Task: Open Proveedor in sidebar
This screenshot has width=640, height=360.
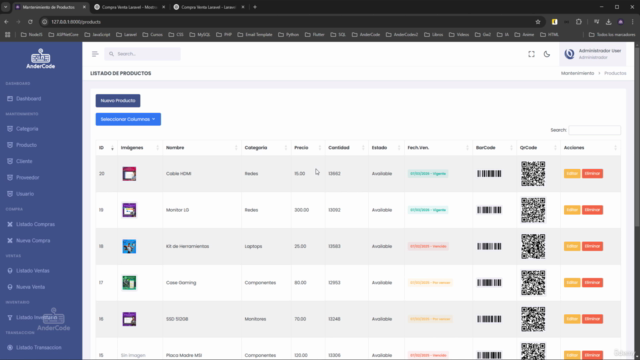Action: tap(27, 178)
